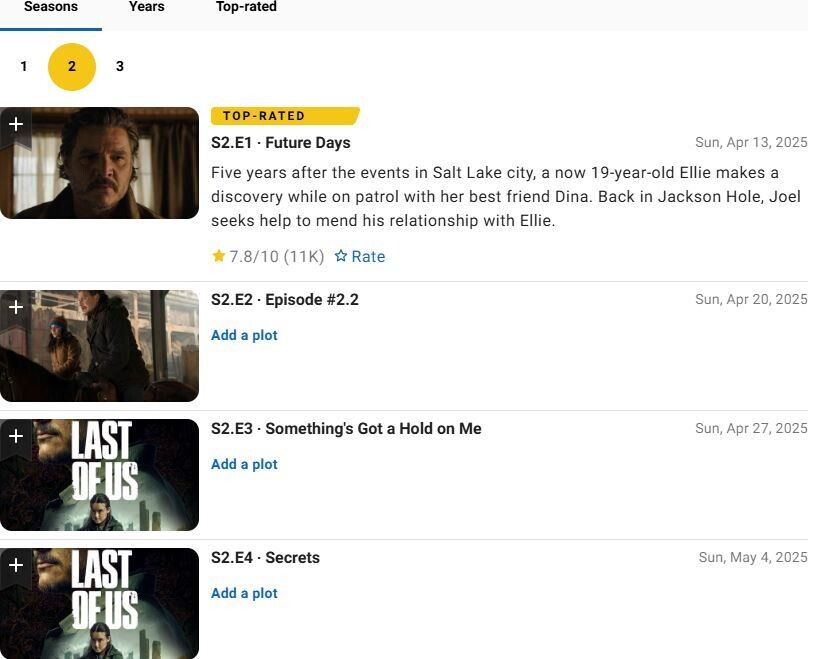Select highlighted season 2 button
The height and width of the screenshot is (659, 818).
[72, 67]
